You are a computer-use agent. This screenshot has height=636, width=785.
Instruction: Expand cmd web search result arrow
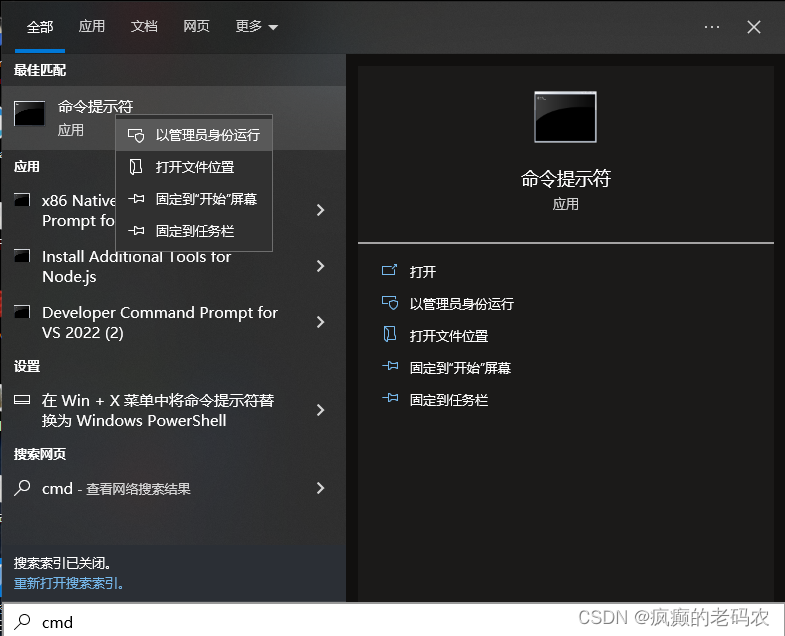pos(320,488)
